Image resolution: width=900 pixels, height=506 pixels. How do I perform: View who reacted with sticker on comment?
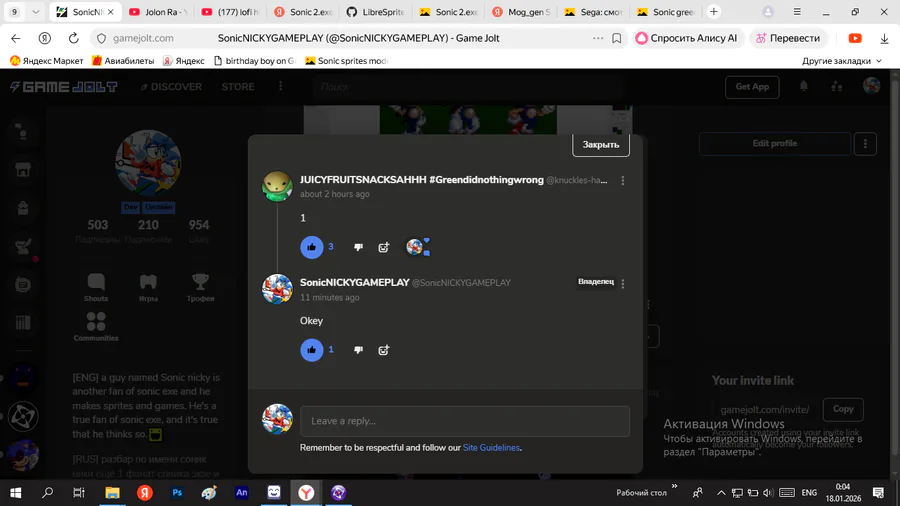pyautogui.click(x=418, y=247)
